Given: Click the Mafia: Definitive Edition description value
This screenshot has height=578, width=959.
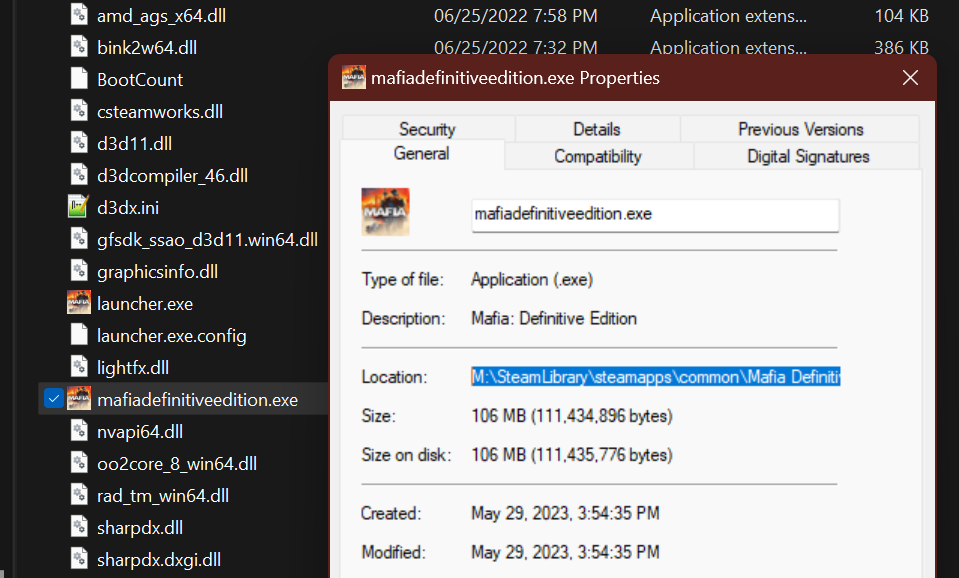Looking at the screenshot, I should pos(554,318).
